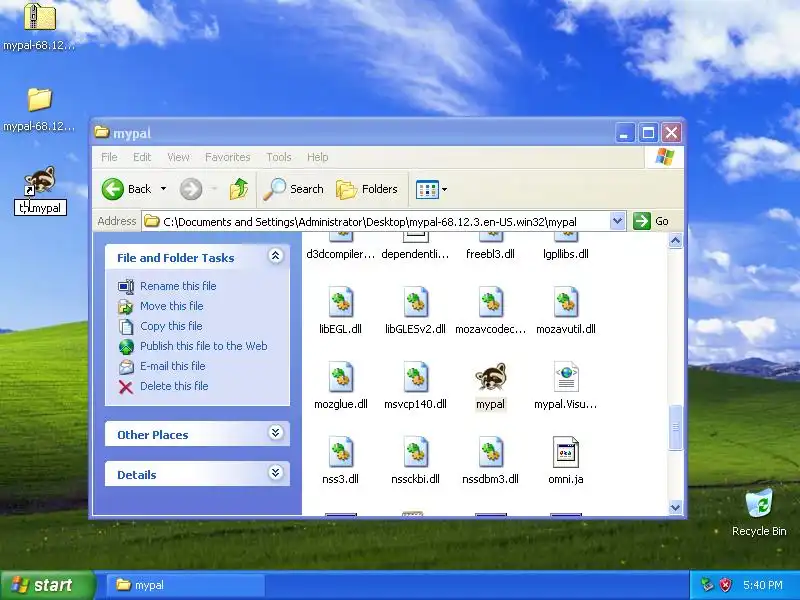Open the Edit menu
Screen dimensions: 800x600
click(142, 157)
